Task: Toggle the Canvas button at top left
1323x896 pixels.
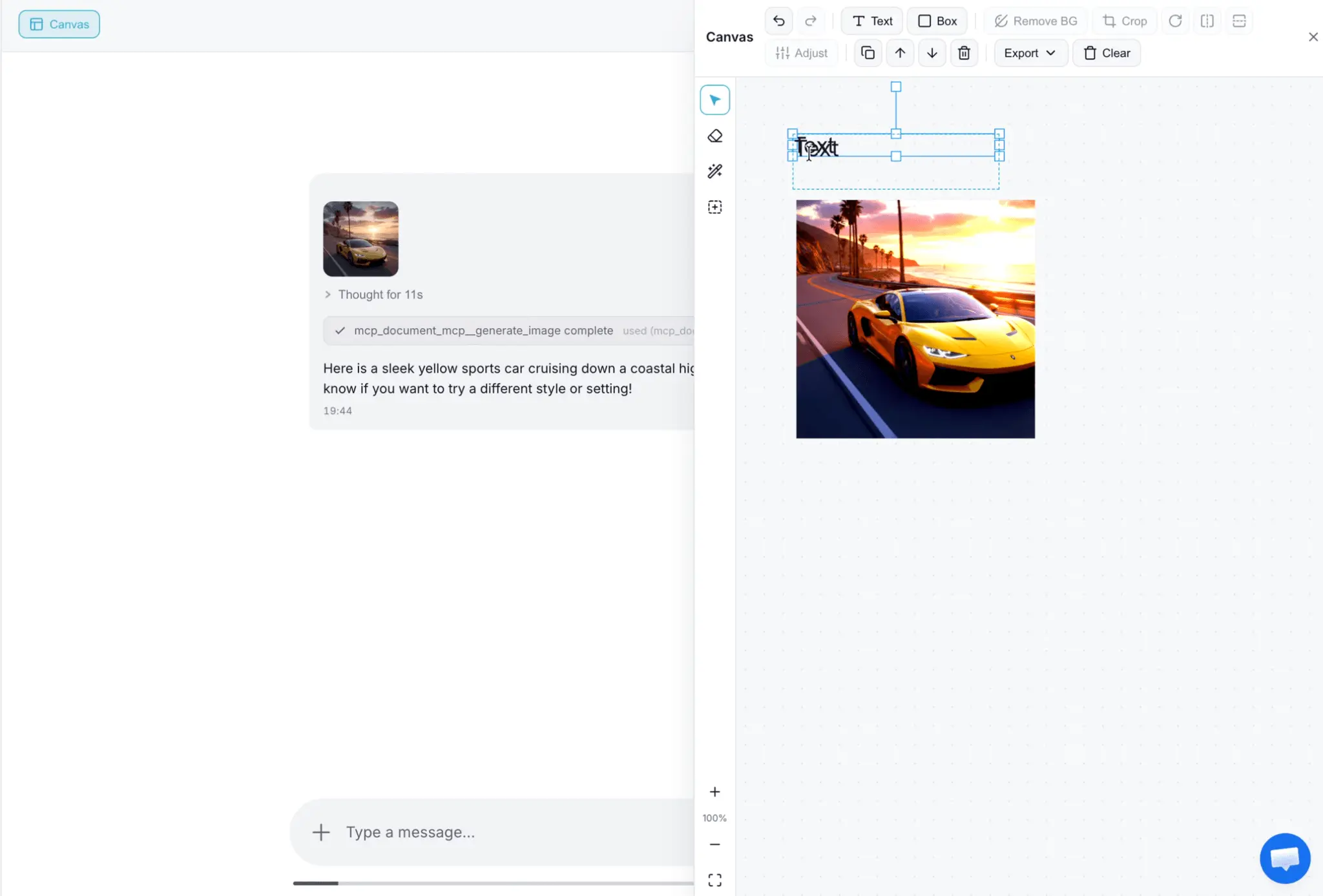Action: (59, 24)
